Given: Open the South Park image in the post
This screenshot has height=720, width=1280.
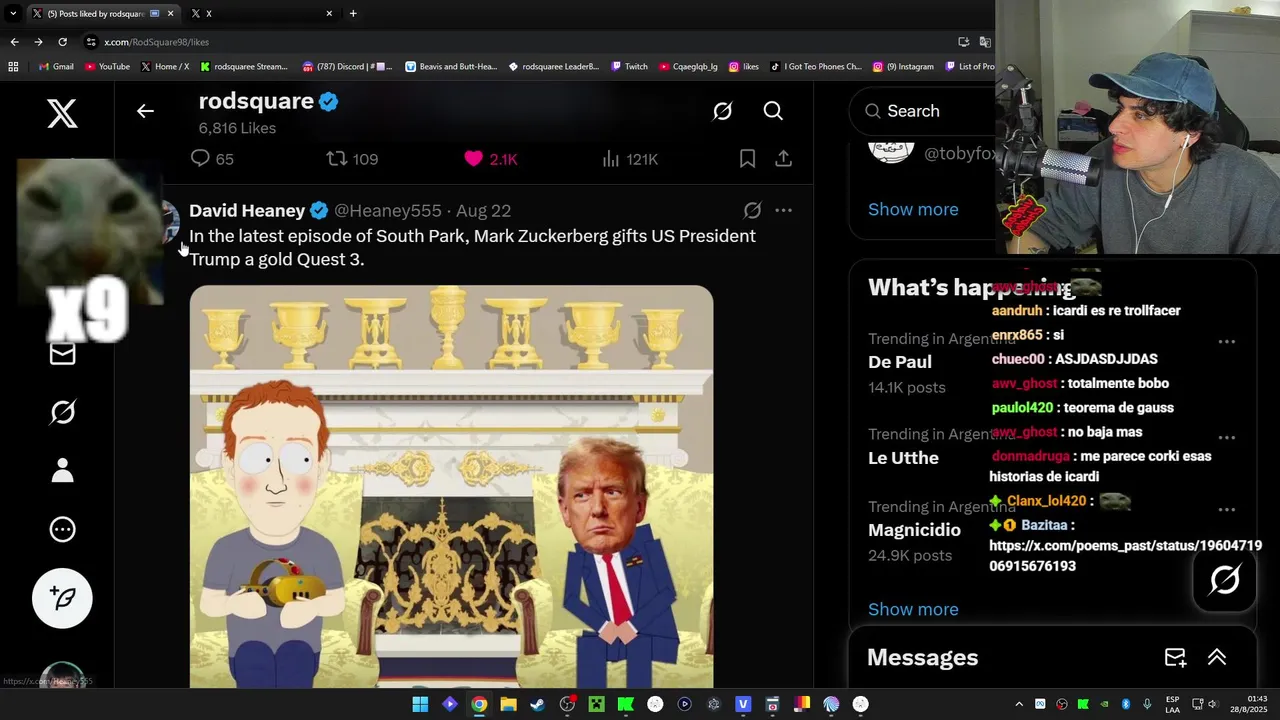Looking at the screenshot, I should pos(451,487).
